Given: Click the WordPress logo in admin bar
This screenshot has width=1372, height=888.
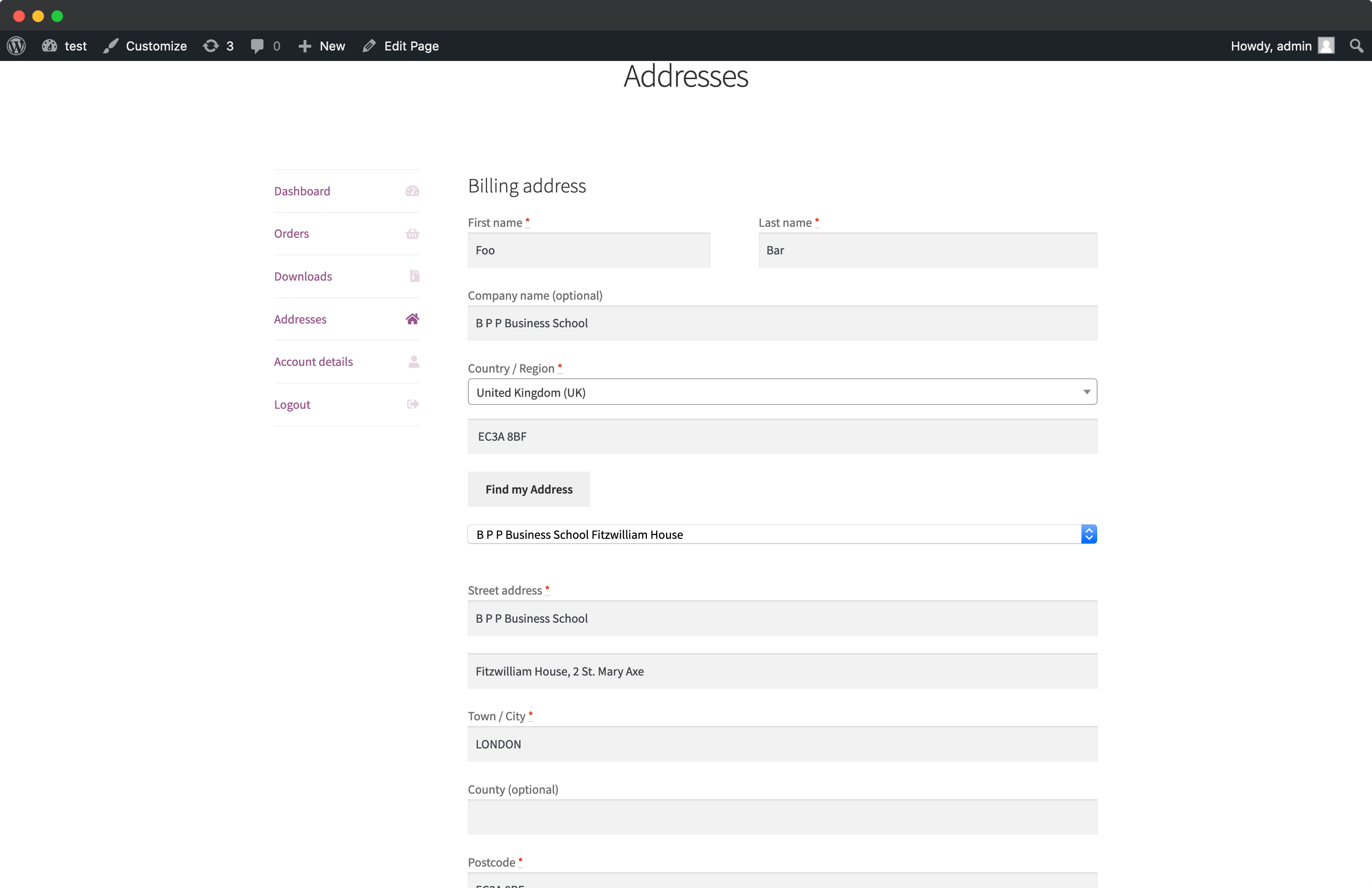Looking at the screenshot, I should pos(16,46).
